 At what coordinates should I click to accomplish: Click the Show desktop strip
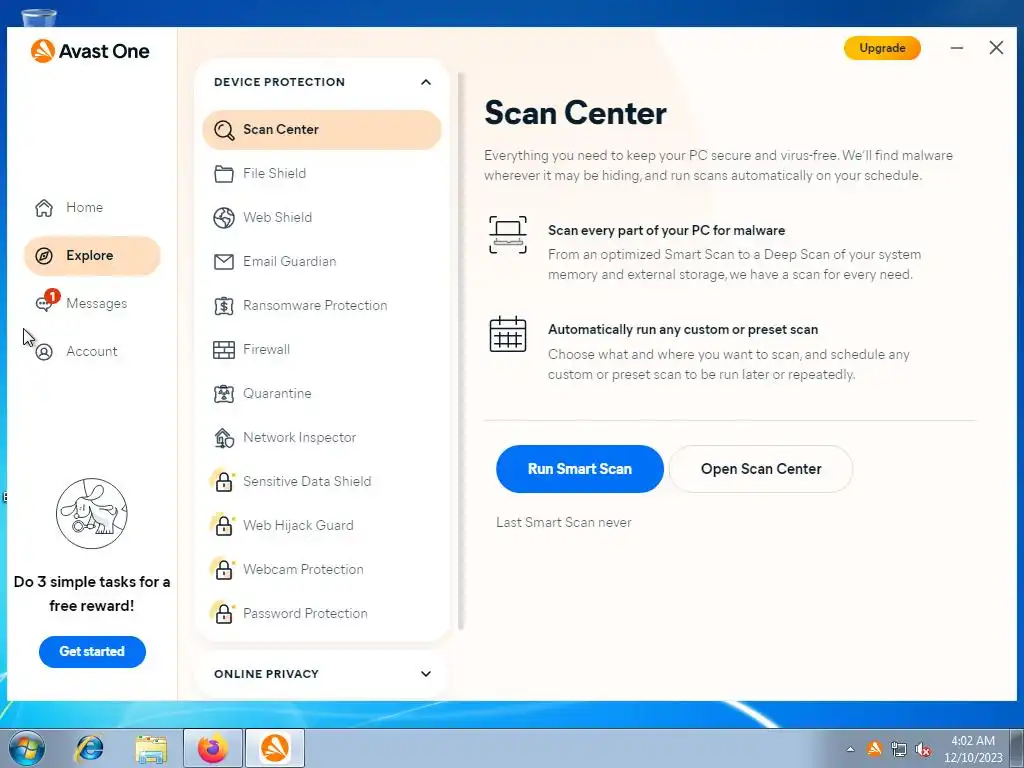1017,748
